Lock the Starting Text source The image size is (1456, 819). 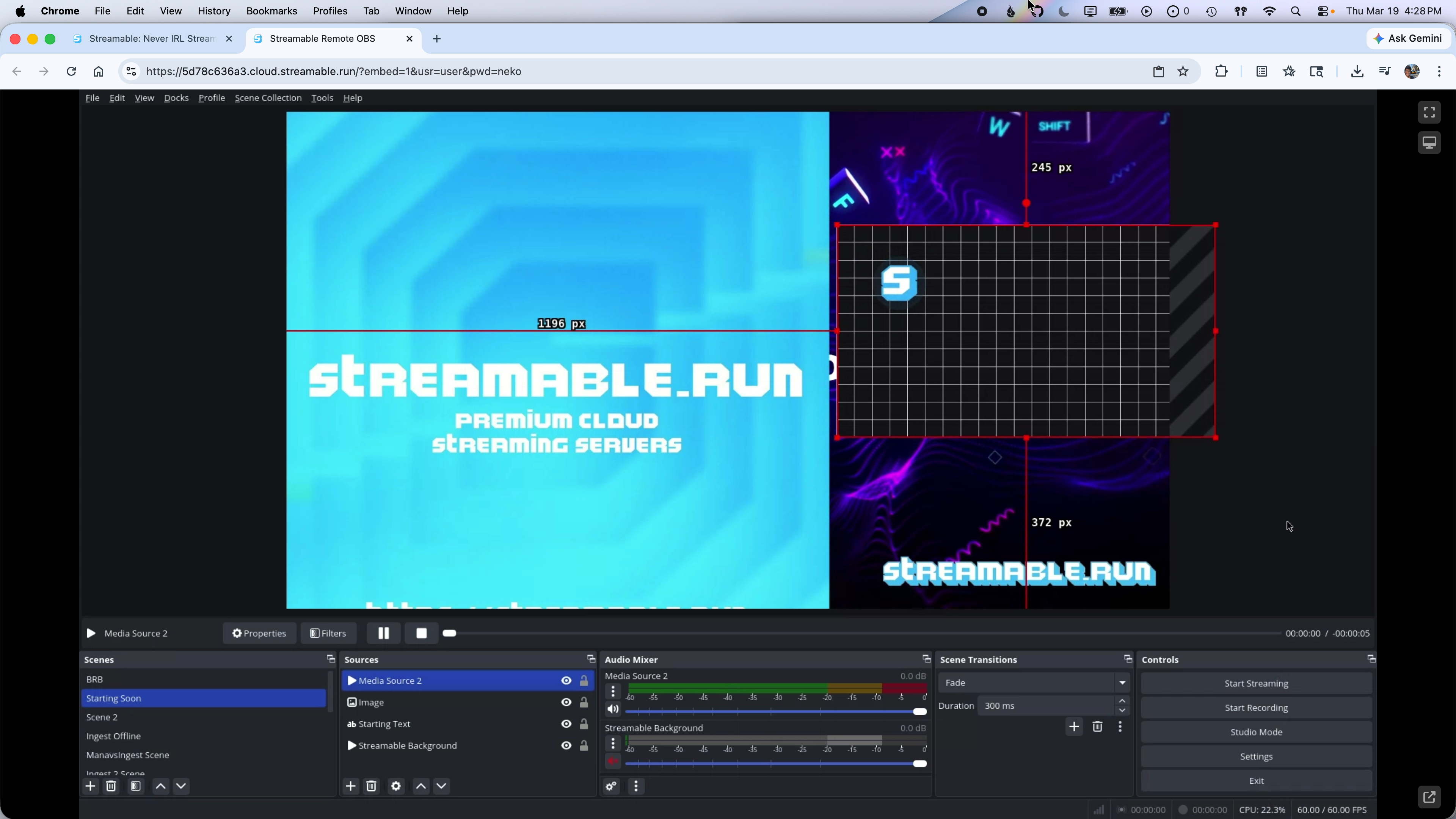click(x=584, y=724)
